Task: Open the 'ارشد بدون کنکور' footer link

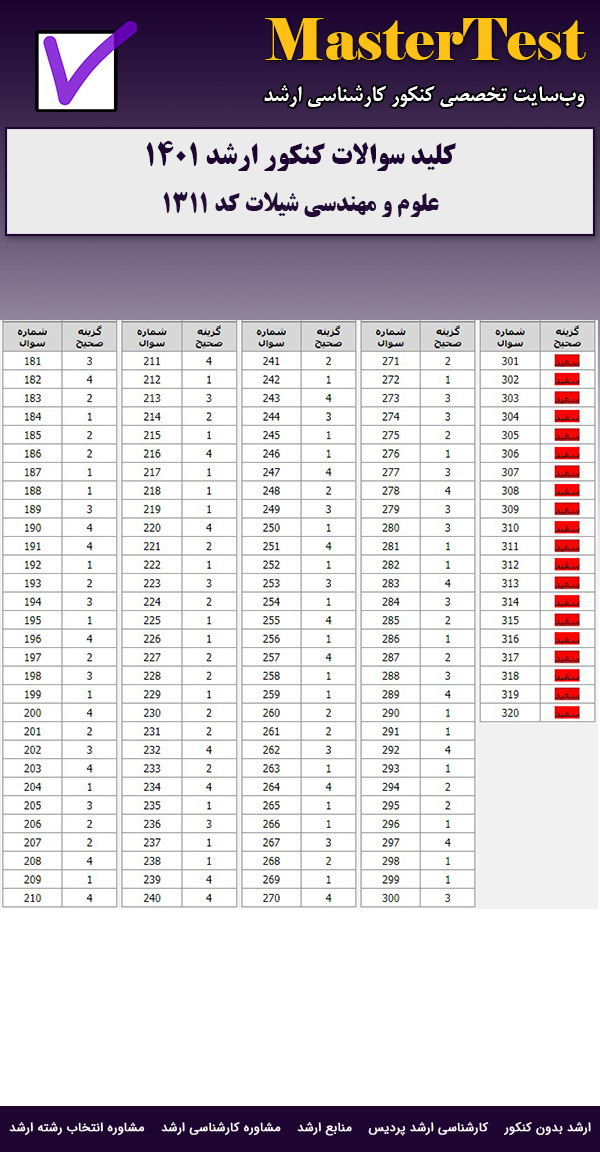Action: [547, 1127]
